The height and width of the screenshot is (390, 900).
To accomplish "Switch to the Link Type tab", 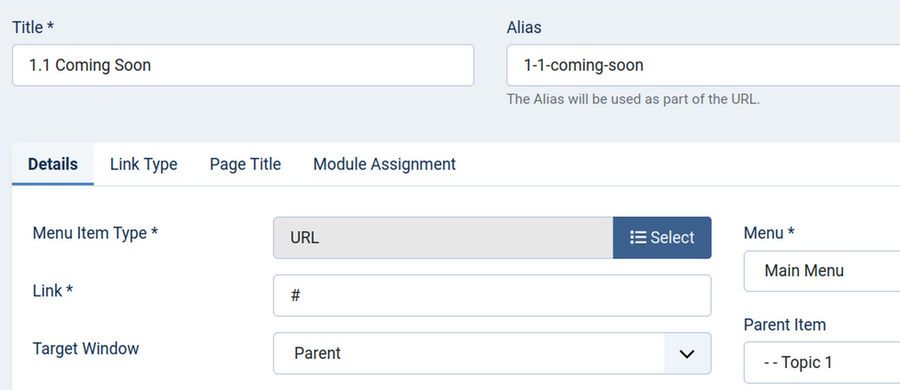I will (143, 164).
